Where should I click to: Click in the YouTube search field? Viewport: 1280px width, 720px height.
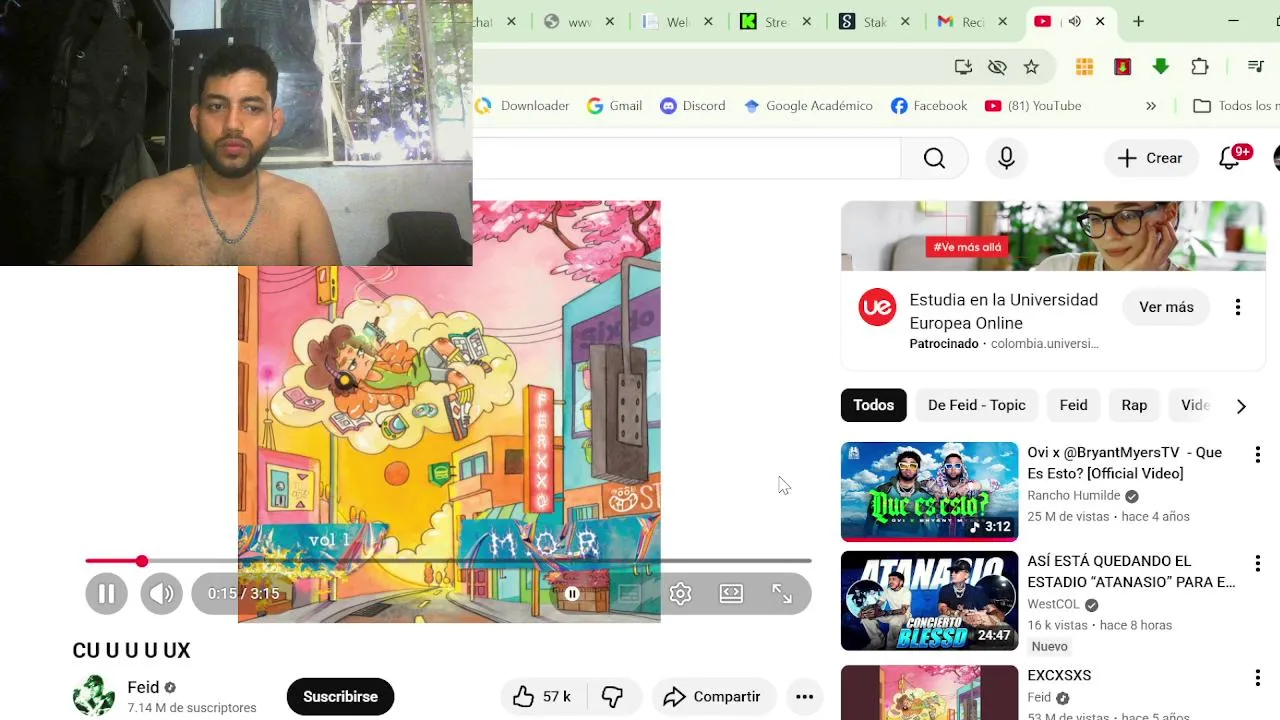pos(686,158)
